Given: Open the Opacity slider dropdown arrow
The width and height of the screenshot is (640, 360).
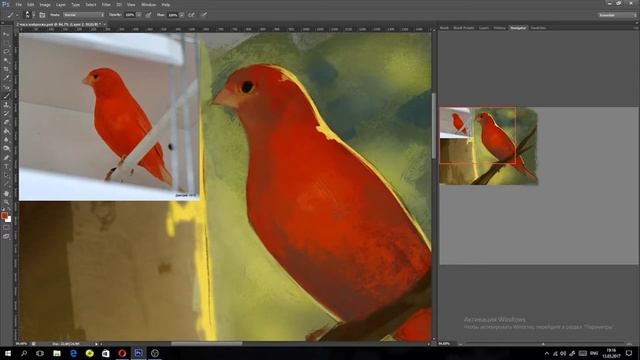Looking at the screenshot, I should pyautogui.click(x=139, y=15).
